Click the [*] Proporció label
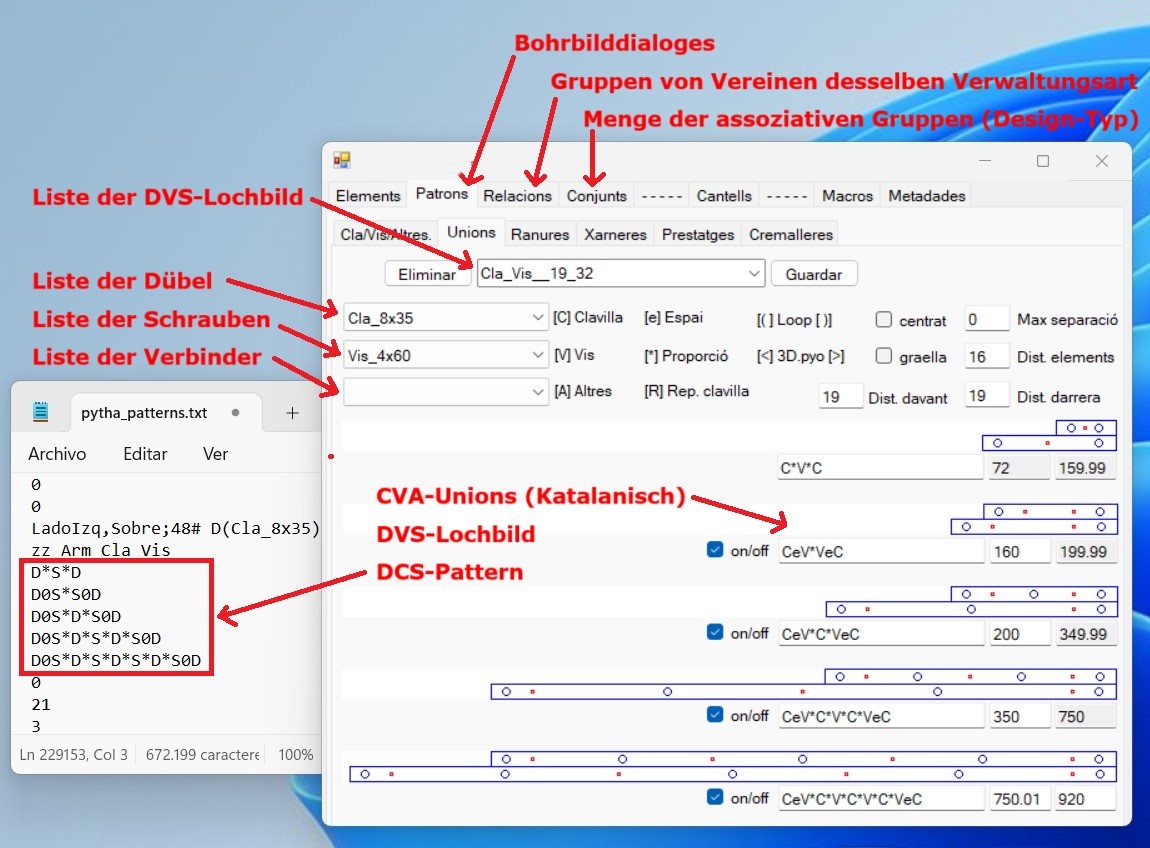 pyautogui.click(x=686, y=356)
